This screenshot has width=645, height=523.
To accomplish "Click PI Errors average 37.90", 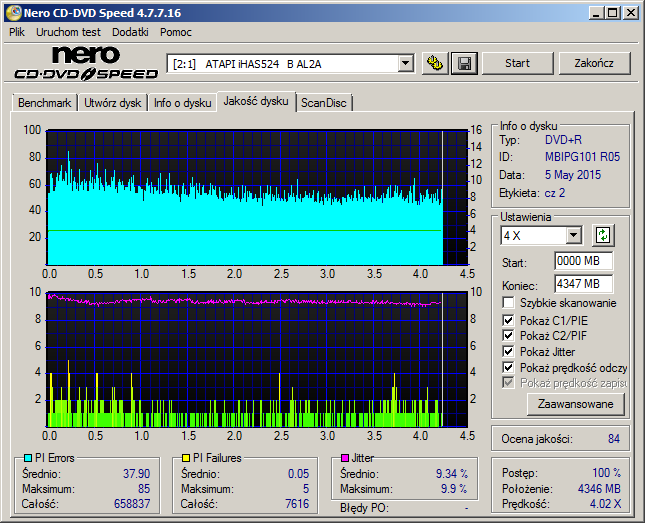I will tap(137, 474).
